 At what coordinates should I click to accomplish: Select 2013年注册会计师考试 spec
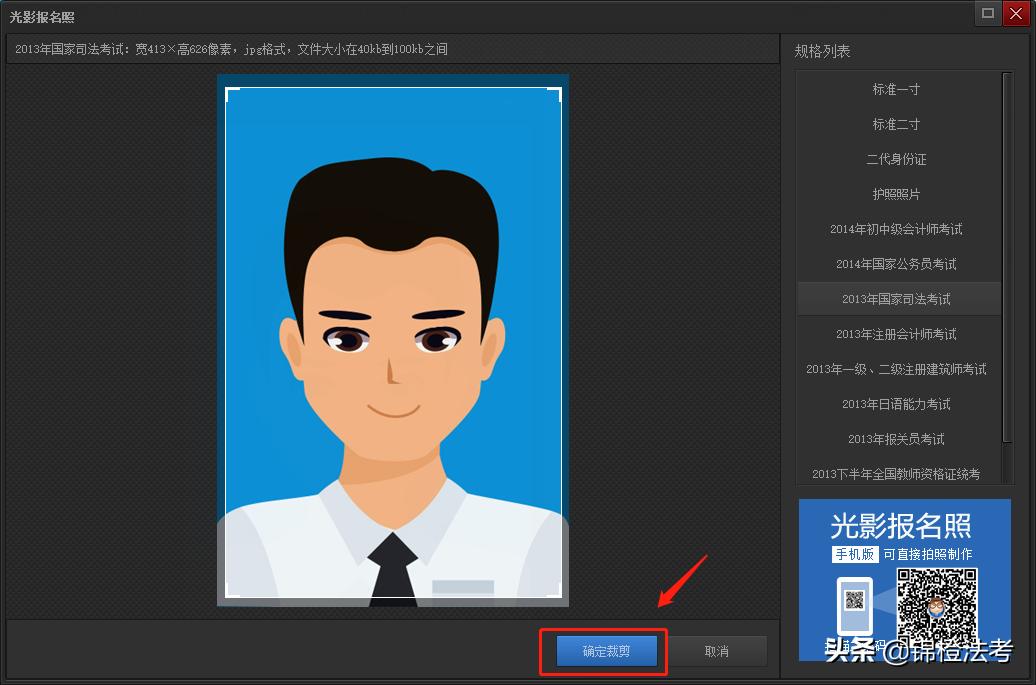(897, 333)
